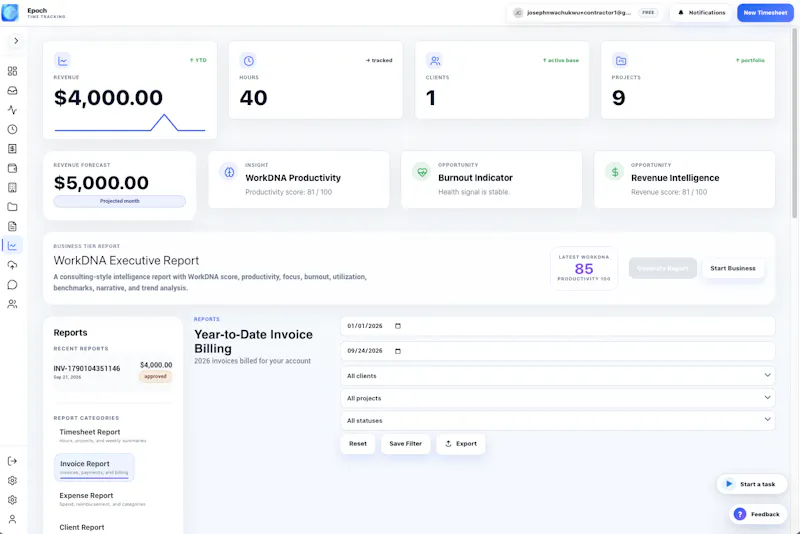This screenshot has width=800, height=534.
Task: Click the Projected month bar
Action: pyautogui.click(x=119, y=201)
